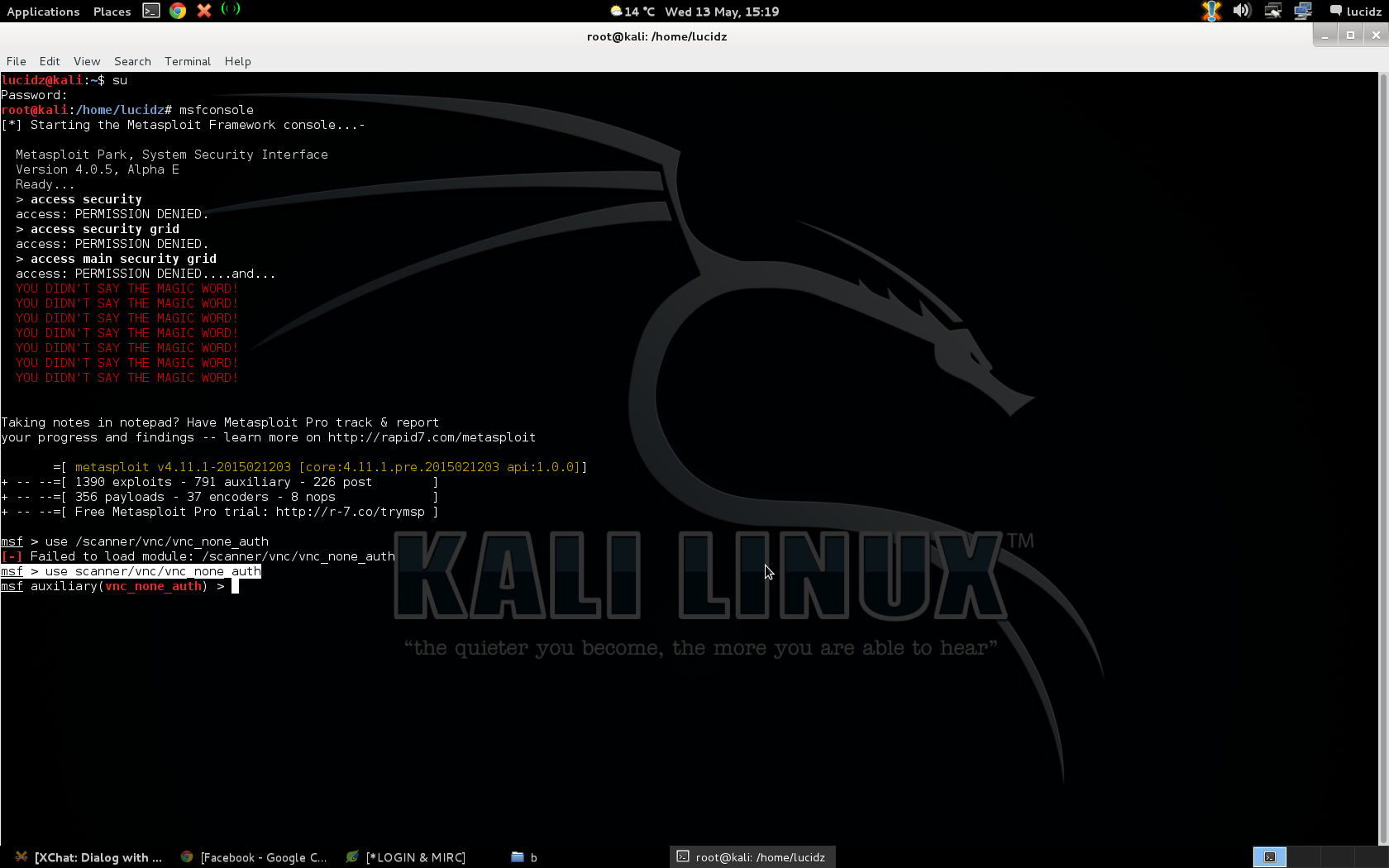The image size is (1389, 868).
Task: Click the dual-monitor network tray icon
Action: (x=1303, y=11)
